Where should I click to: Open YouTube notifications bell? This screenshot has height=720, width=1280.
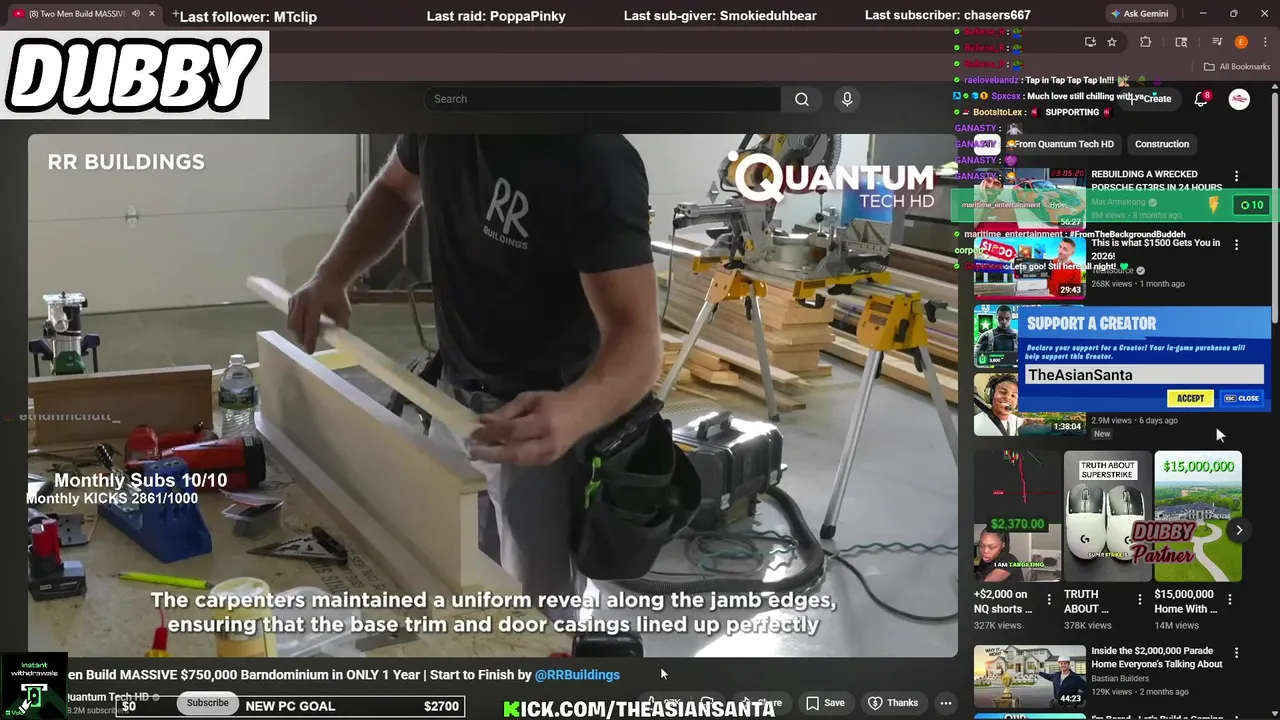[x=1201, y=99]
